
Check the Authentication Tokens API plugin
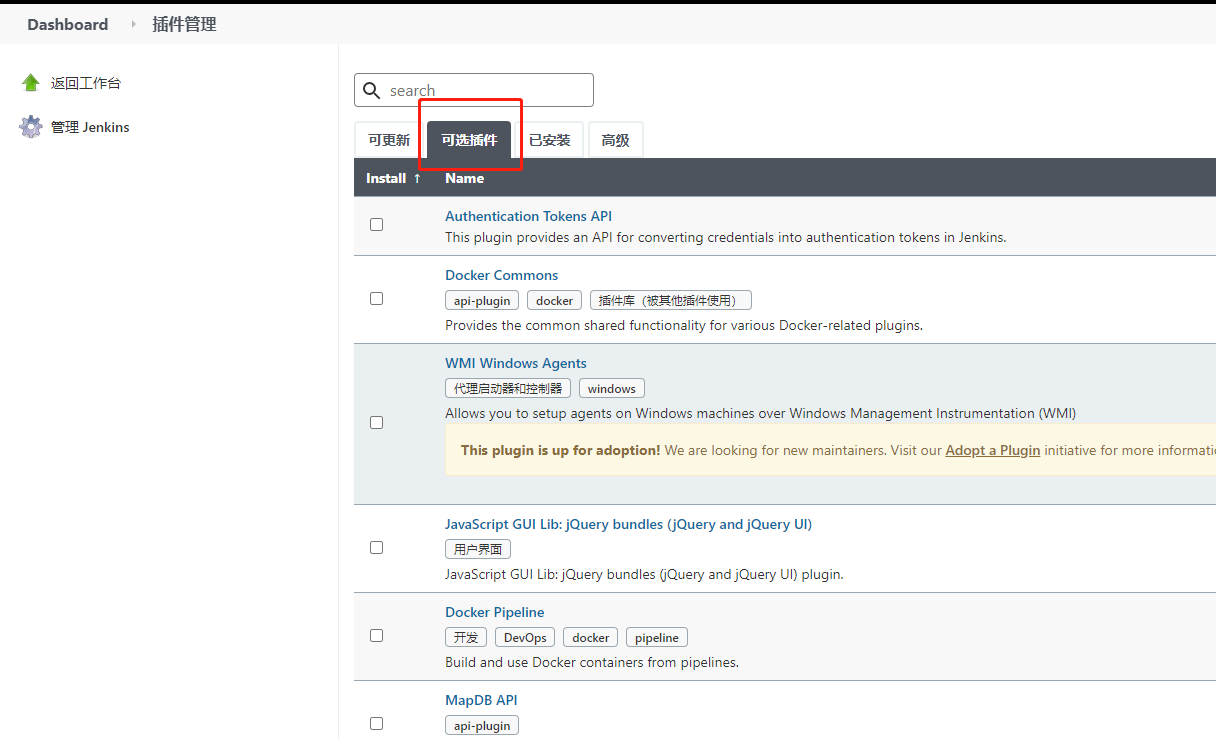coord(377,225)
